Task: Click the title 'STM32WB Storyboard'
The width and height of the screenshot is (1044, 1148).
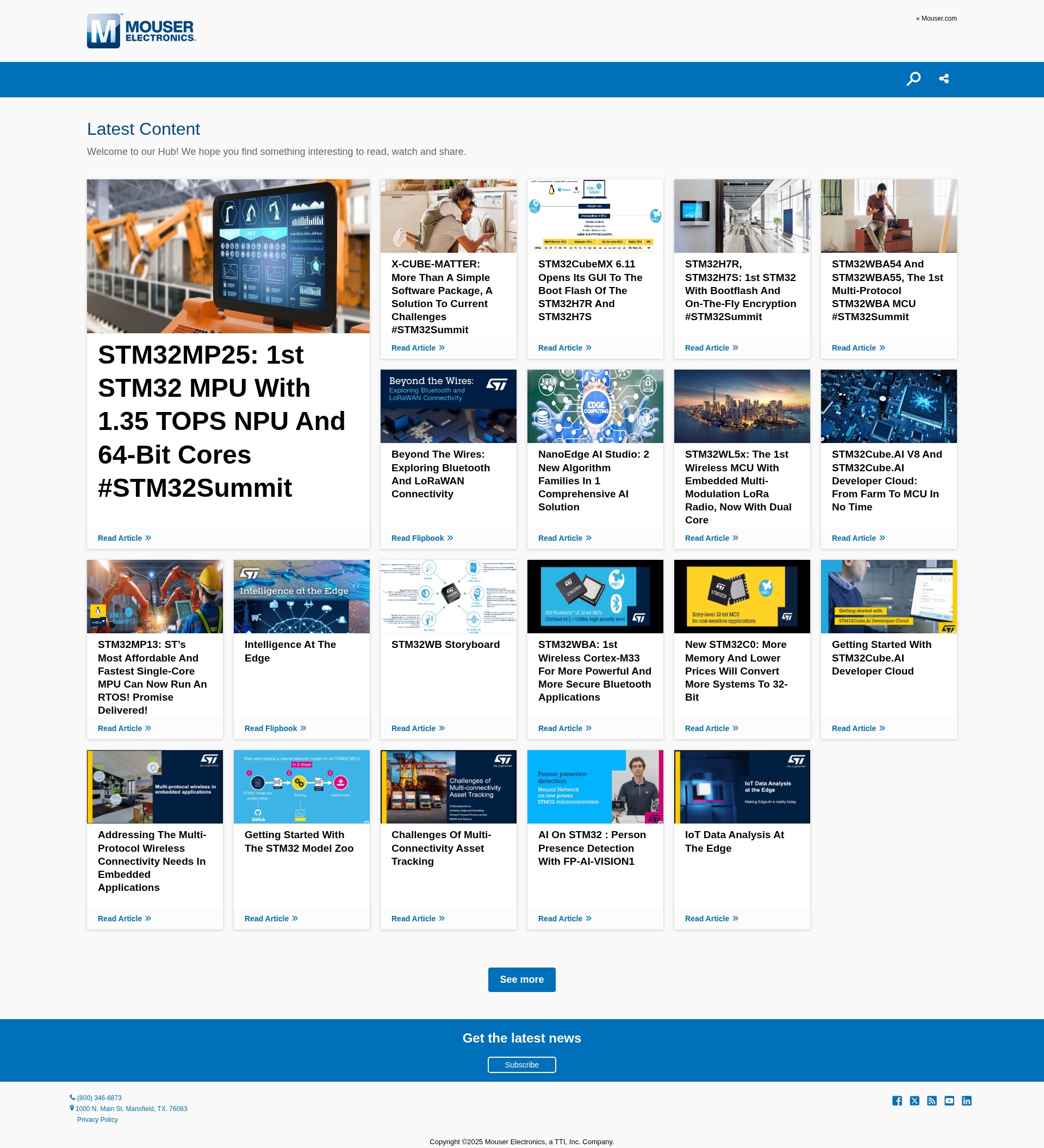Action: [445, 645]
